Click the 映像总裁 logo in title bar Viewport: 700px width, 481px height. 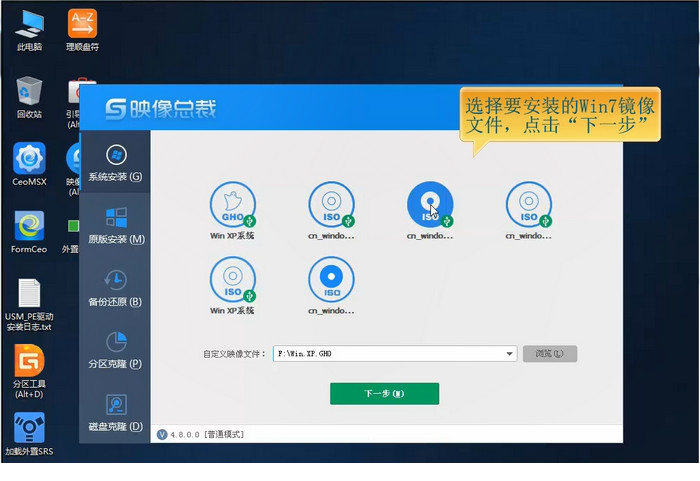point(161,109)
